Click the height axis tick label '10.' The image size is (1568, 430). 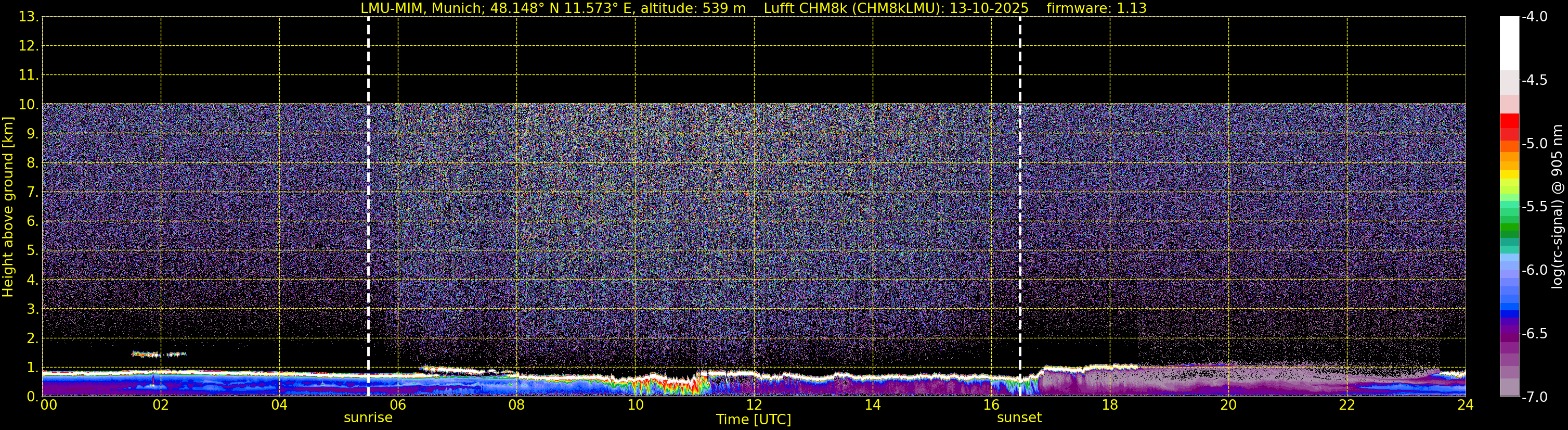[x=29, y=105]
